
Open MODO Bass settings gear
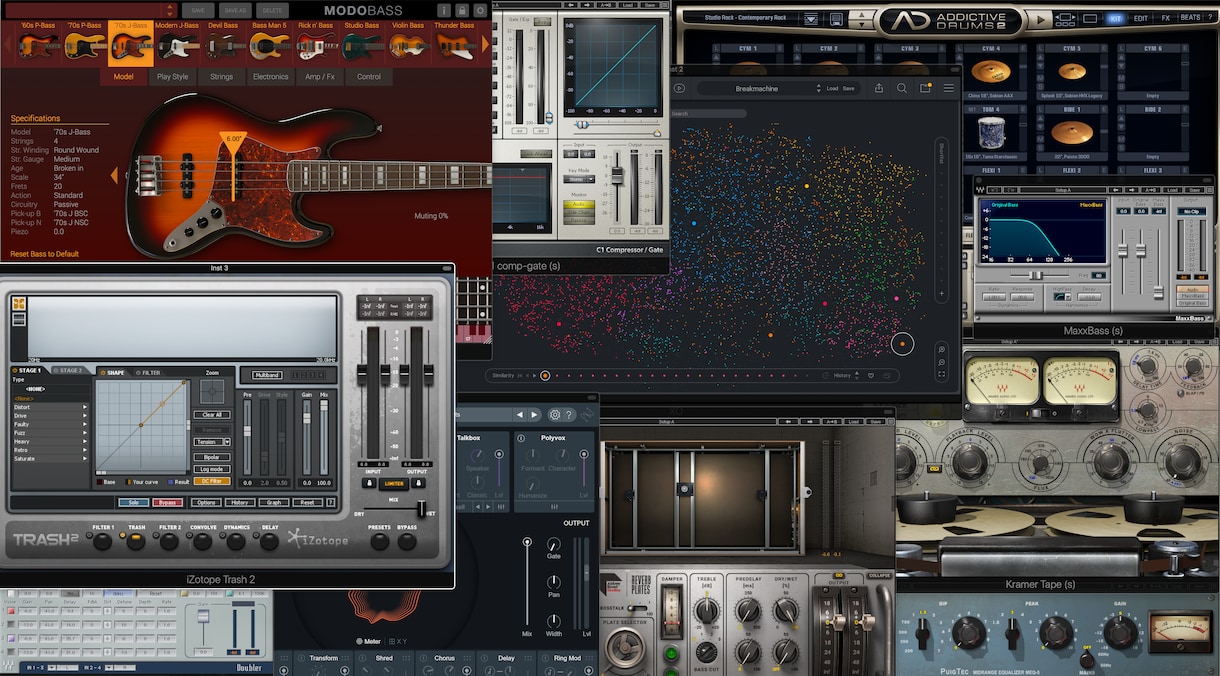[x=480, y=10]
